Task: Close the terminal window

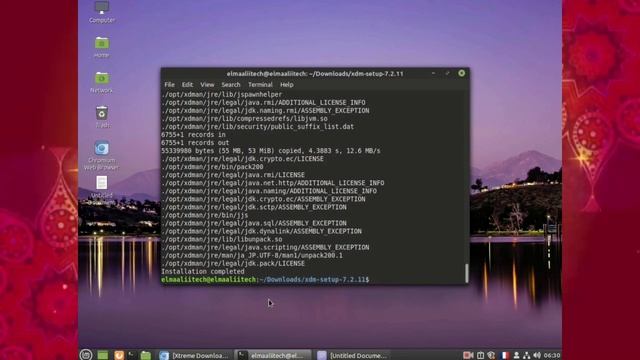Action: [x=461, y=73]
